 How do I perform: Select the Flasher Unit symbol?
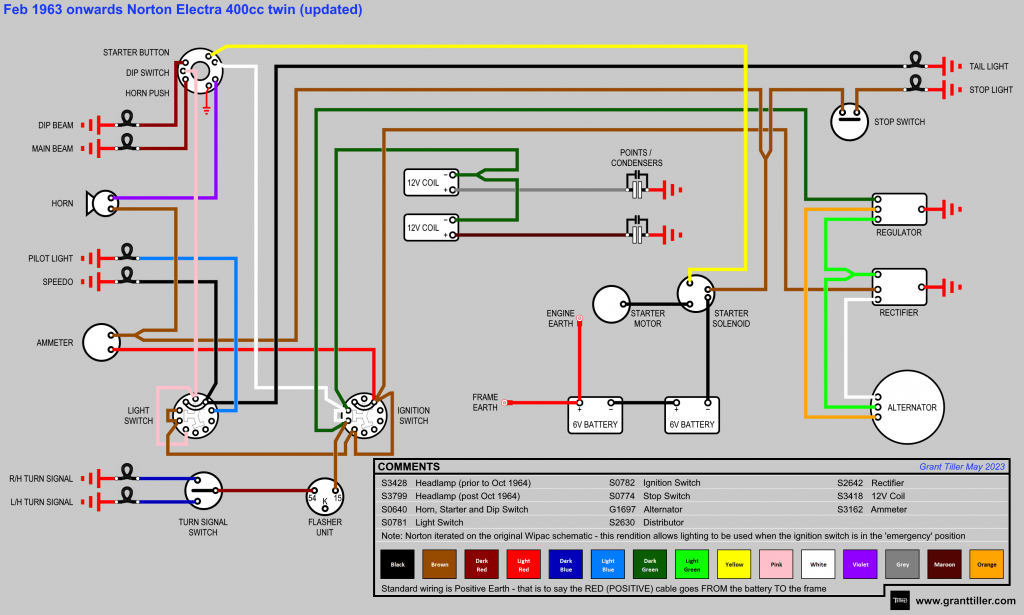point(325,497)
